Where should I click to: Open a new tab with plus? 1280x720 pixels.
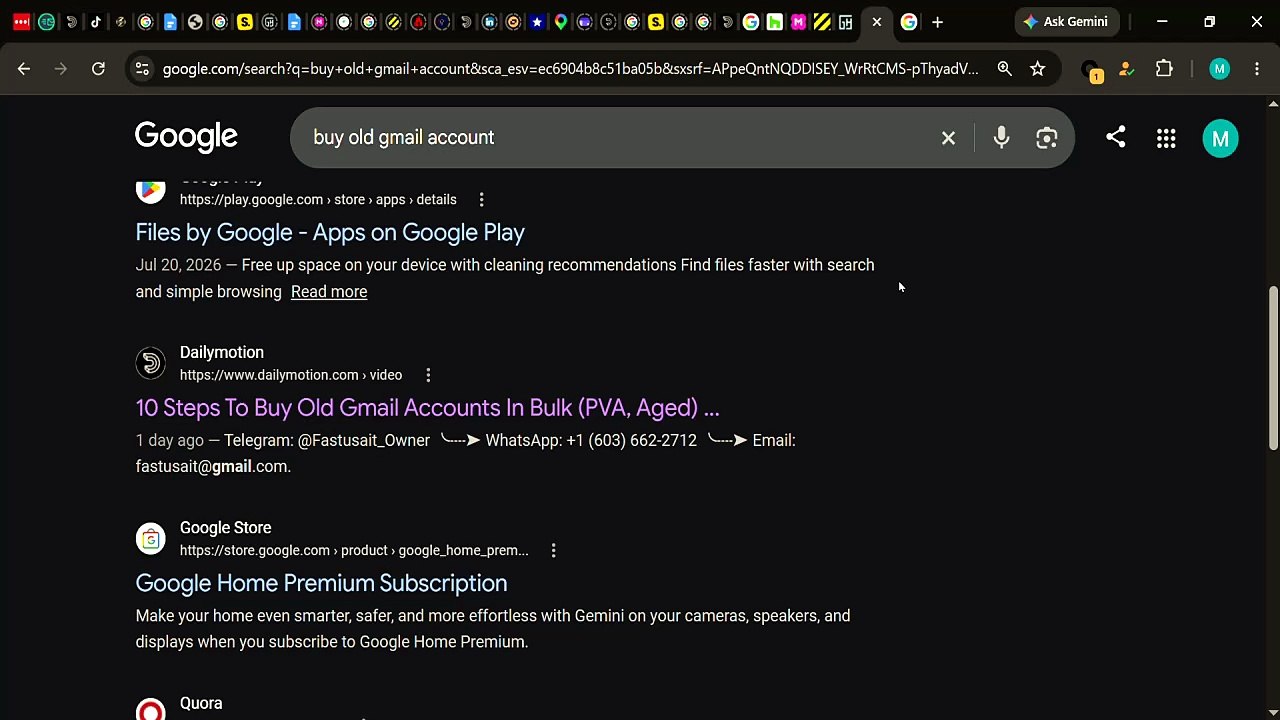pos(937,22)
